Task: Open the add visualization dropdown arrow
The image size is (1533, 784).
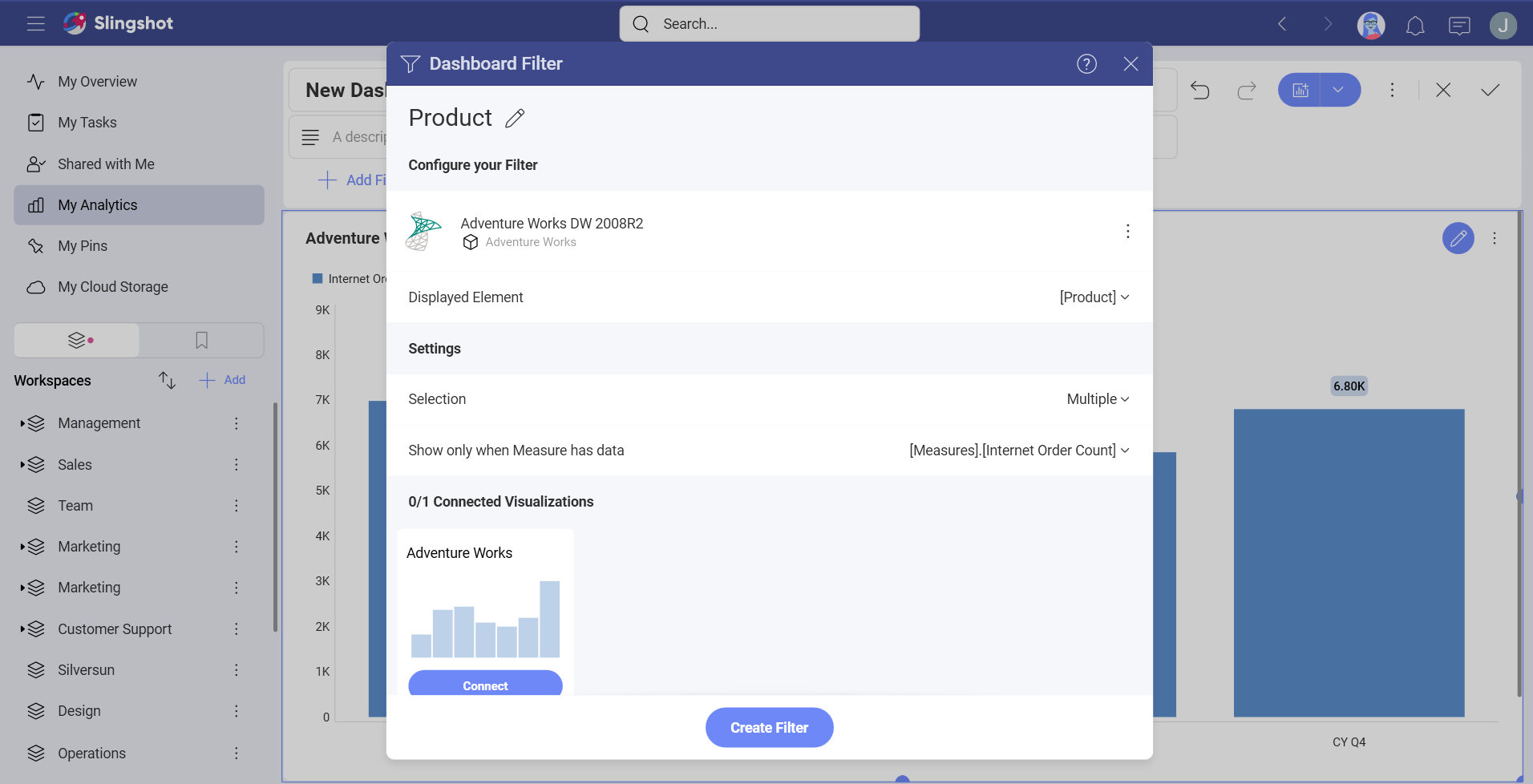Action: pos(1339,90)
